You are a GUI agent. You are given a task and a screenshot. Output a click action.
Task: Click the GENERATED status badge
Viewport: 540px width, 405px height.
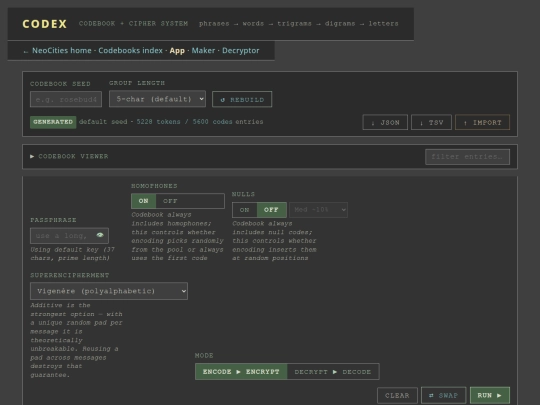tap(53, 122)
